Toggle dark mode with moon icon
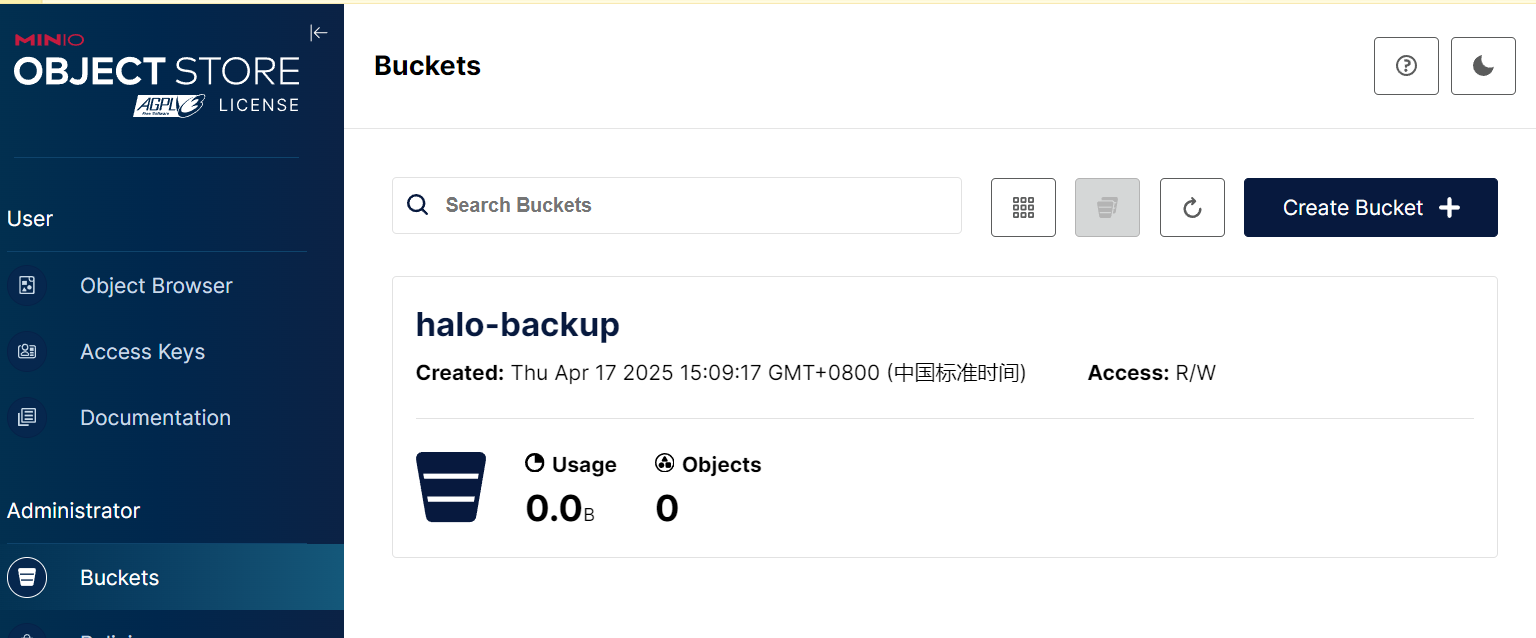Image resolution: width=1536 pixels, height=638 pixels. [1483, 66]
